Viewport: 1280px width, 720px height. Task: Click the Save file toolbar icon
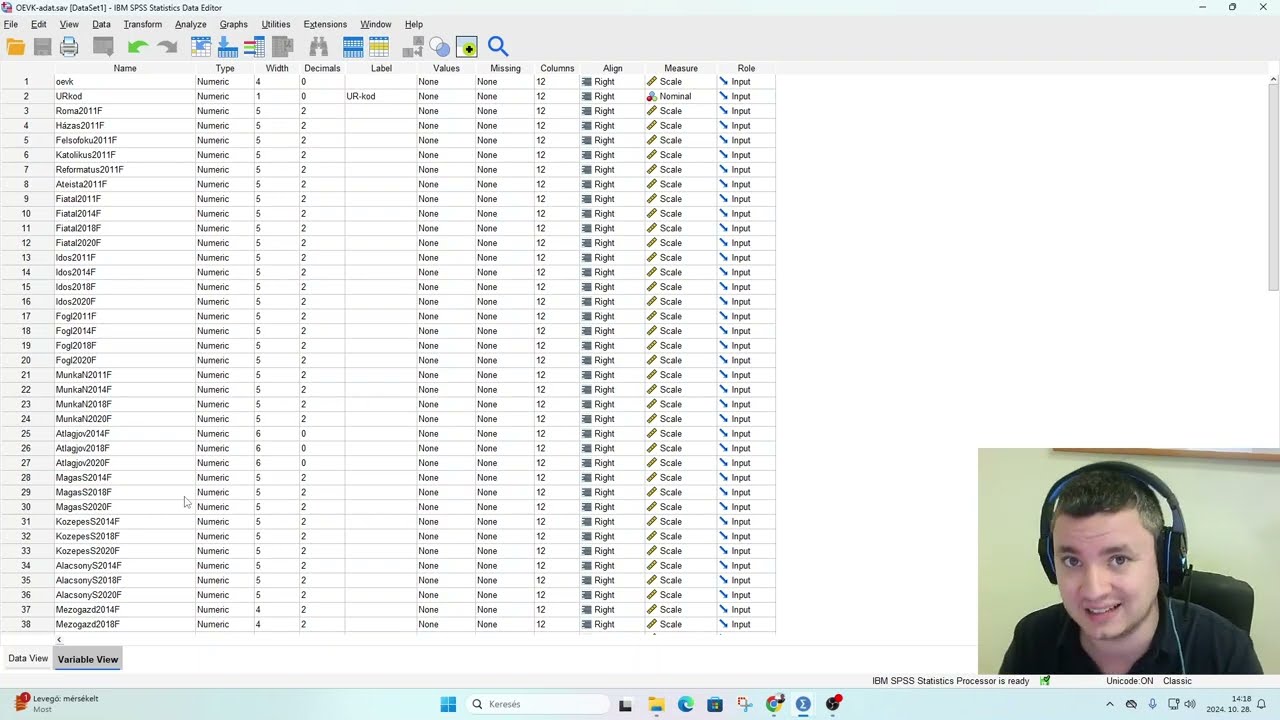click(x=42, y=46)
